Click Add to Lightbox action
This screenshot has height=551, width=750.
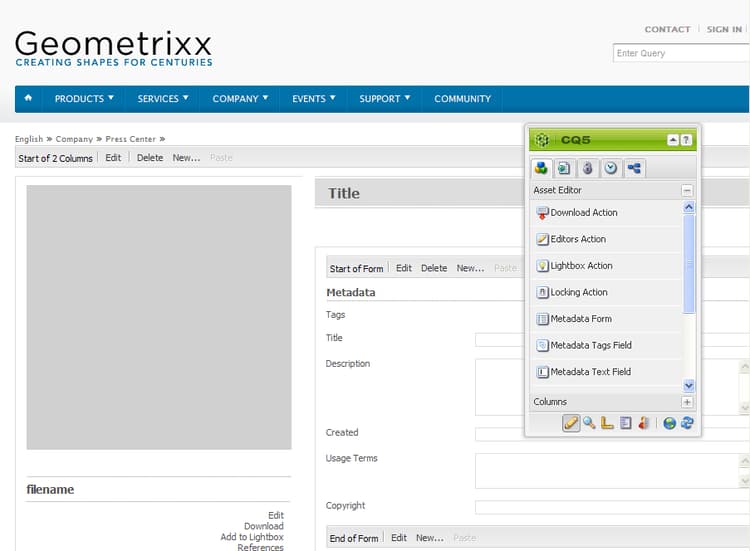click(252, 537)
